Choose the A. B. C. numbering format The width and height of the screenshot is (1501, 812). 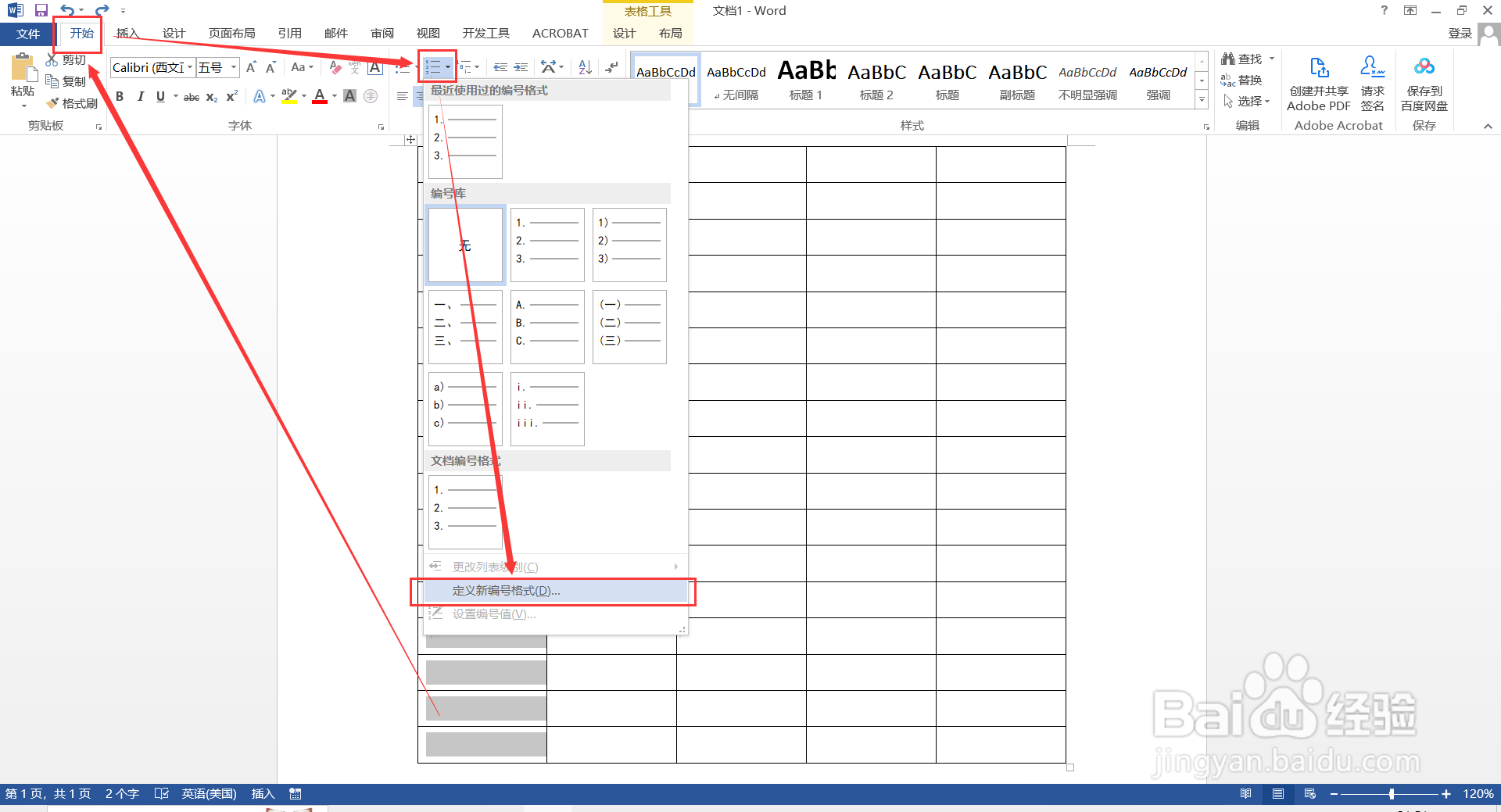[x=547, y=327]
